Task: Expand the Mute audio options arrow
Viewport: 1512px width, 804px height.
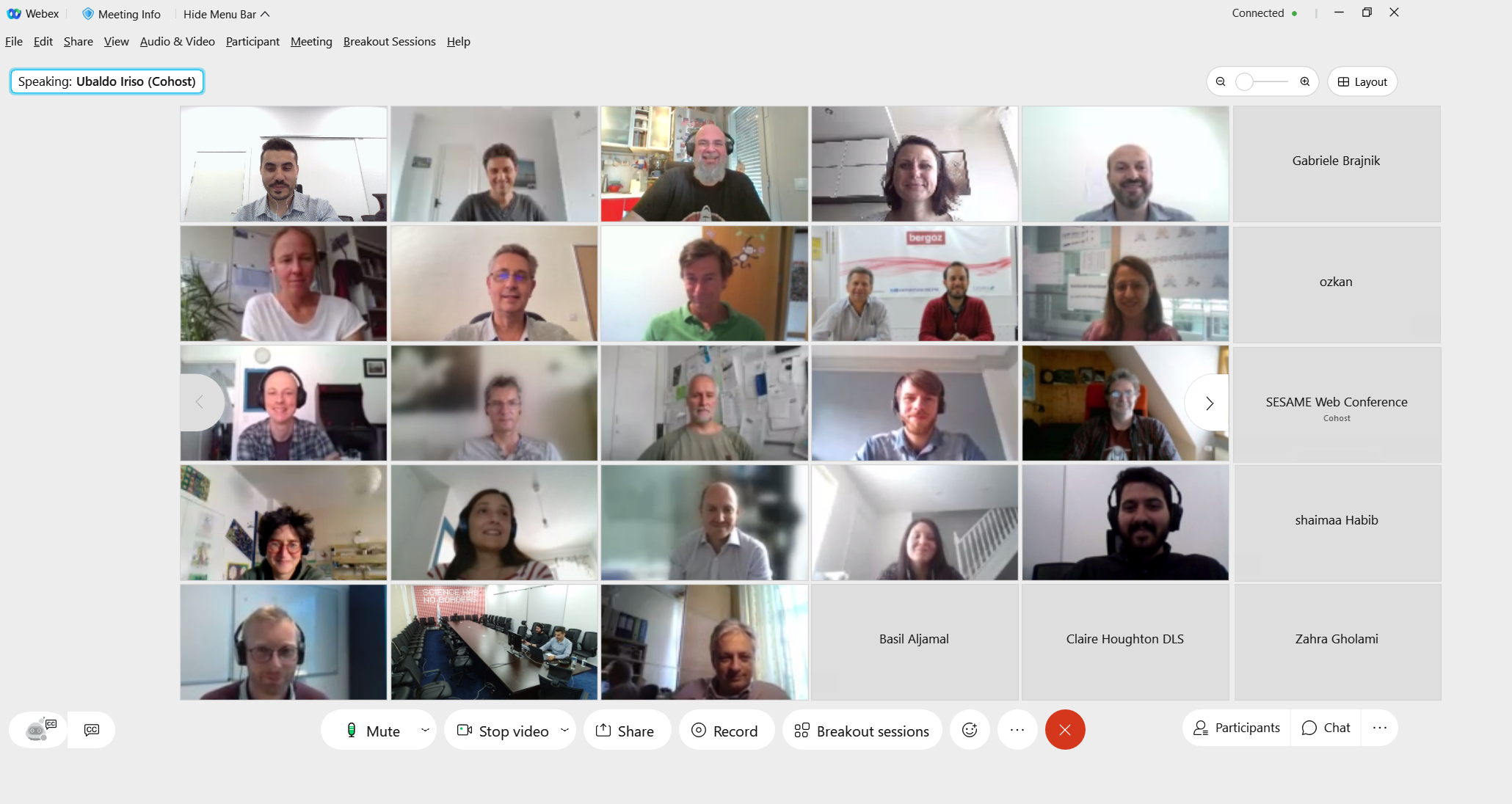Action: [425, 730]
